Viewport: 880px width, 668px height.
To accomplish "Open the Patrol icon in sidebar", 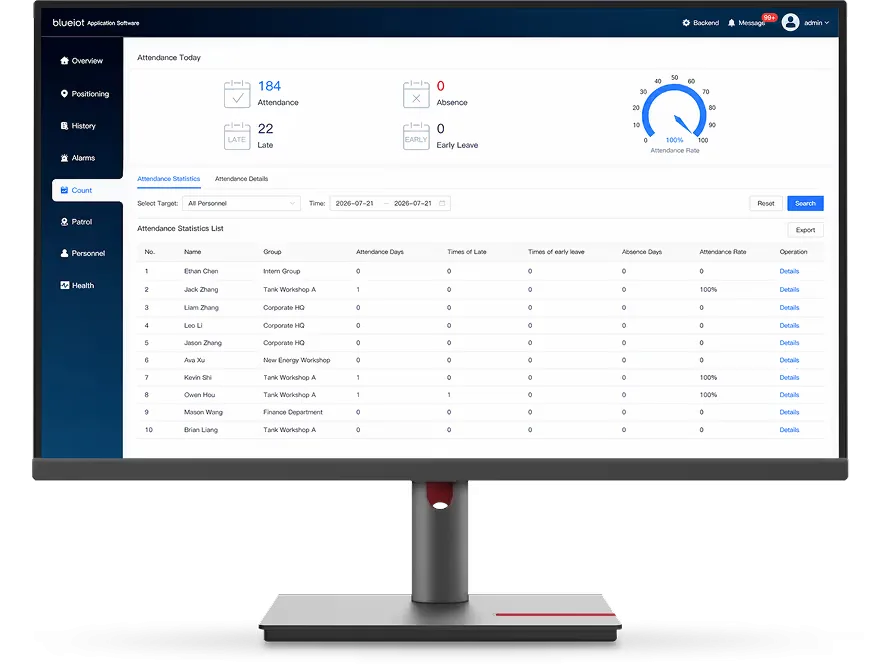I will (x=65, y=222).
